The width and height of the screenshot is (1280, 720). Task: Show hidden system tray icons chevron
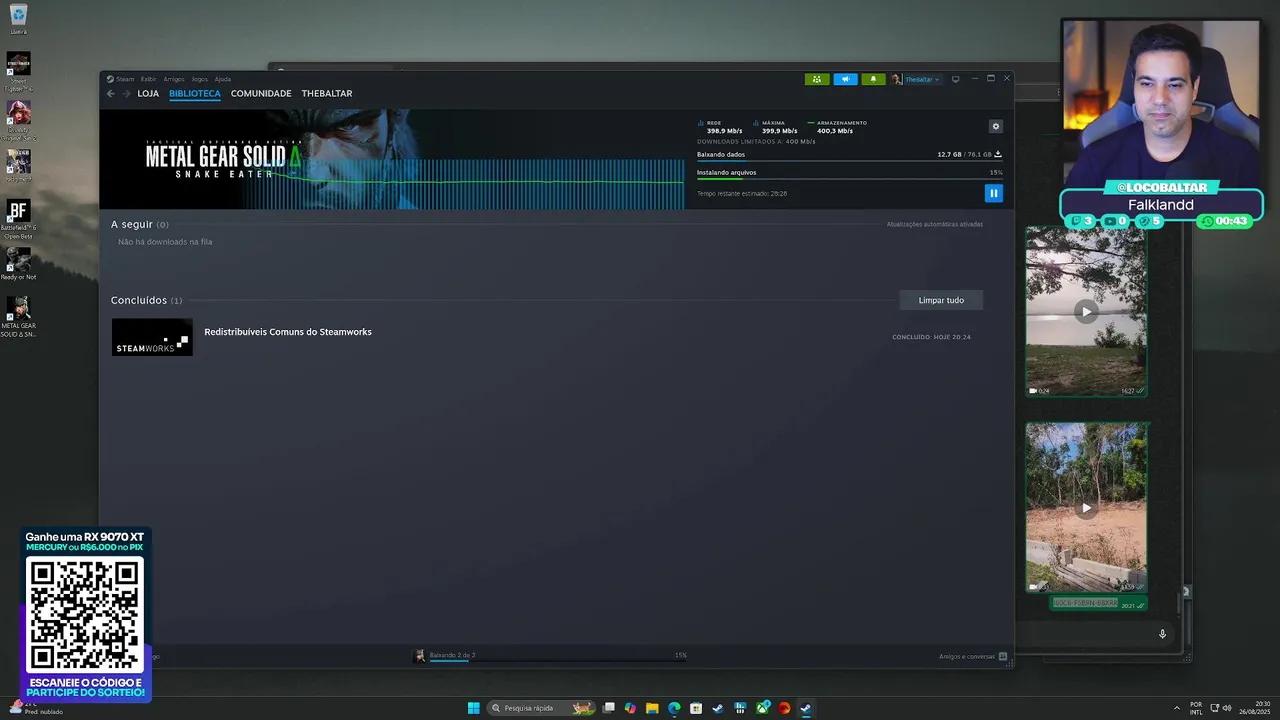pyautogui.click(x=1176, y=708)
